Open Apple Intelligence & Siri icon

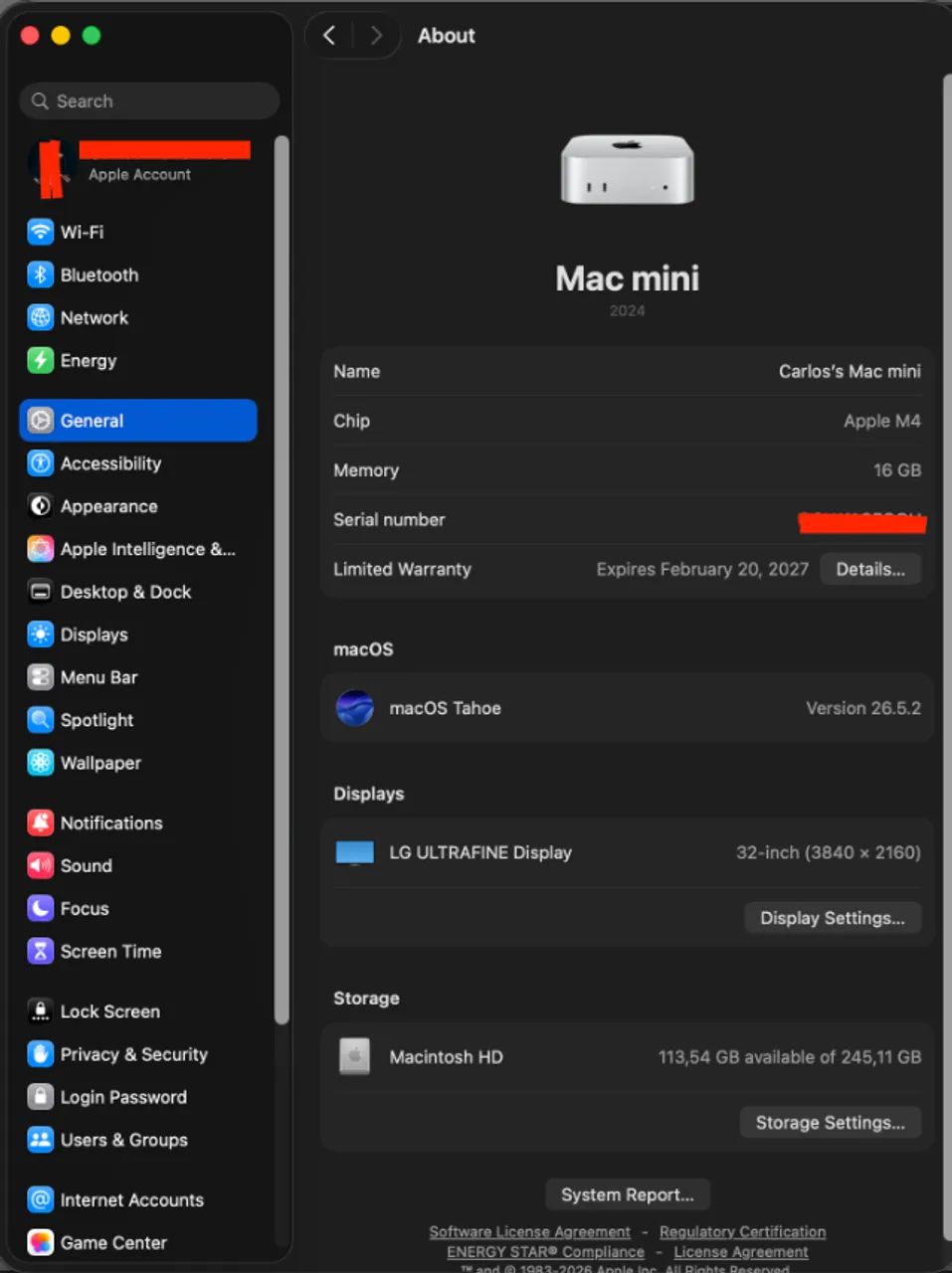tap(40, 549)
